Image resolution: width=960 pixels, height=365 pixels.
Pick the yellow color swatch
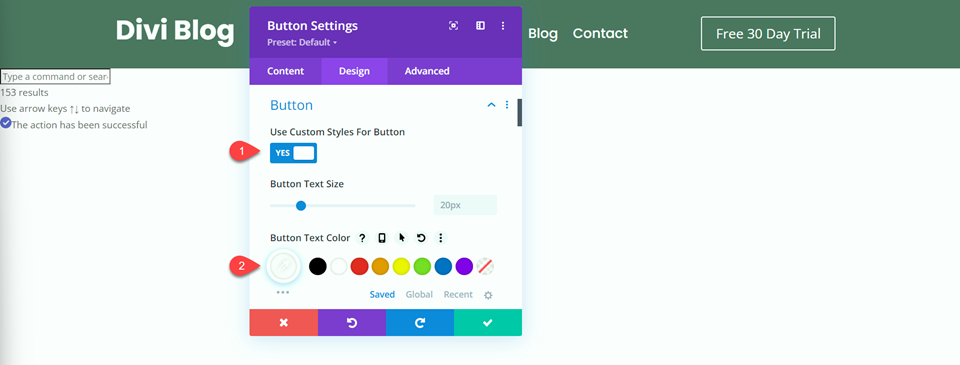coord(401,266)
